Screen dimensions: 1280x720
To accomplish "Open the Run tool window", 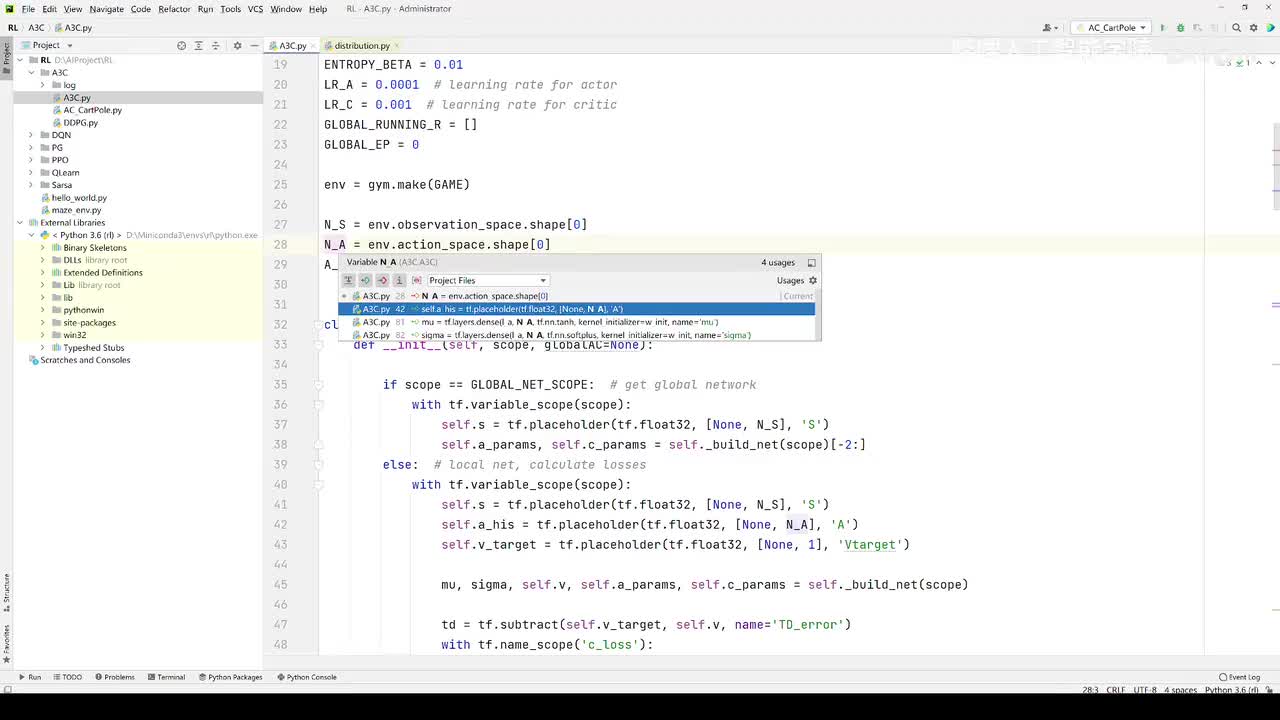I will pos(29,677).
